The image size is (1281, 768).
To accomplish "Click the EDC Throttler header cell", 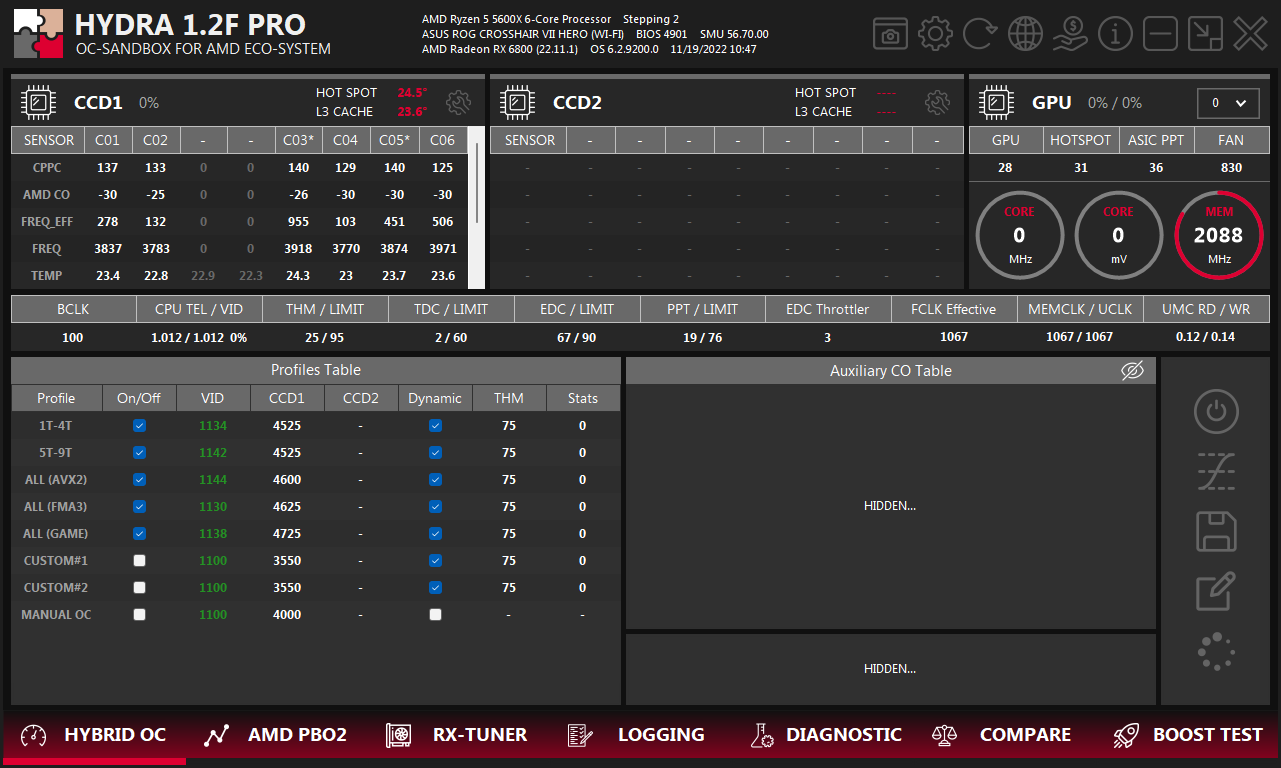I will click(828, 309).
